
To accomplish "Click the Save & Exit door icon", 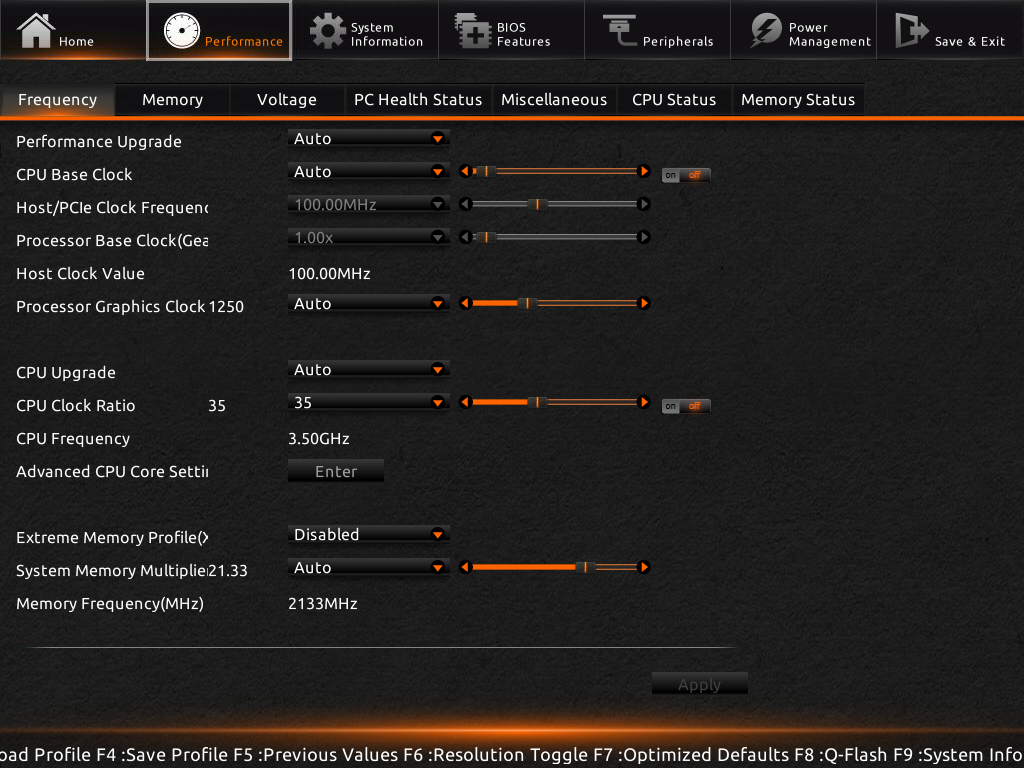I will [911, 31].
